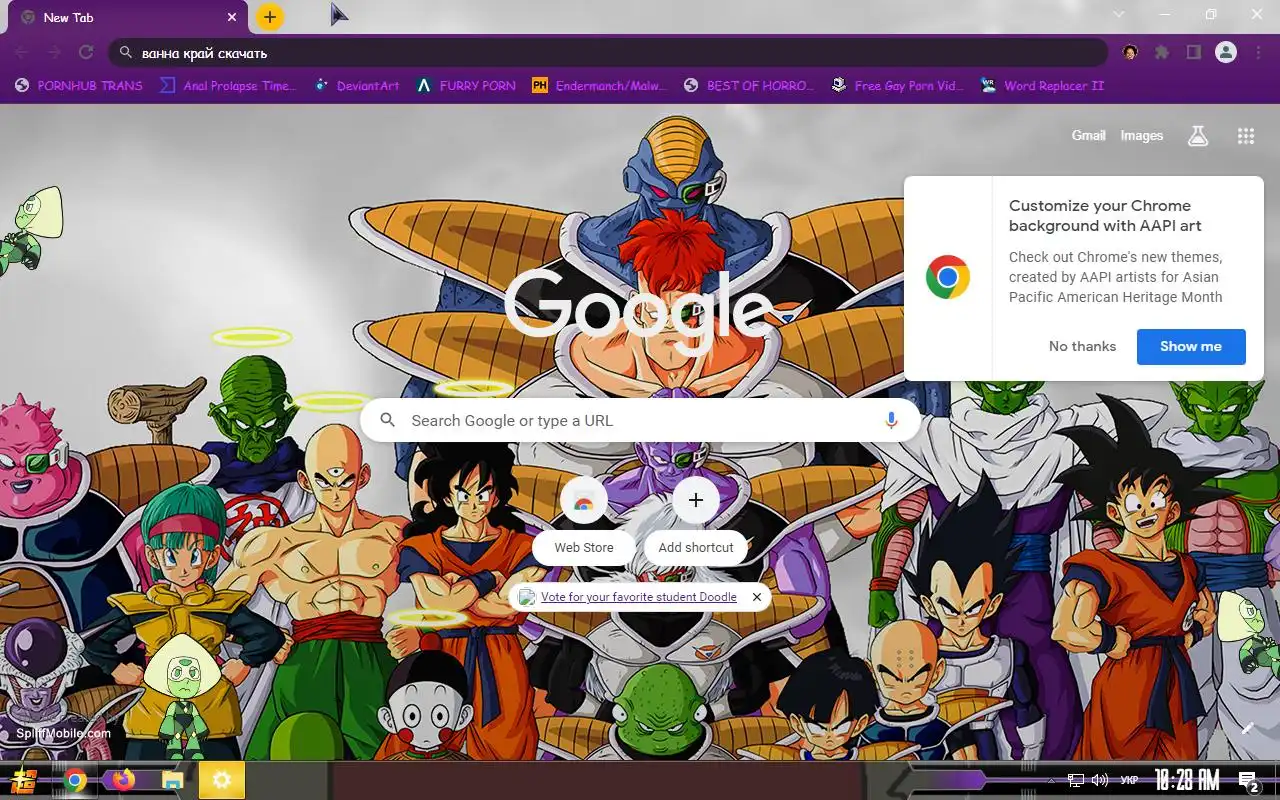The image size is (1280, 800).
Task: Switch the УКР input language indicator
Action: (1129, 780)
